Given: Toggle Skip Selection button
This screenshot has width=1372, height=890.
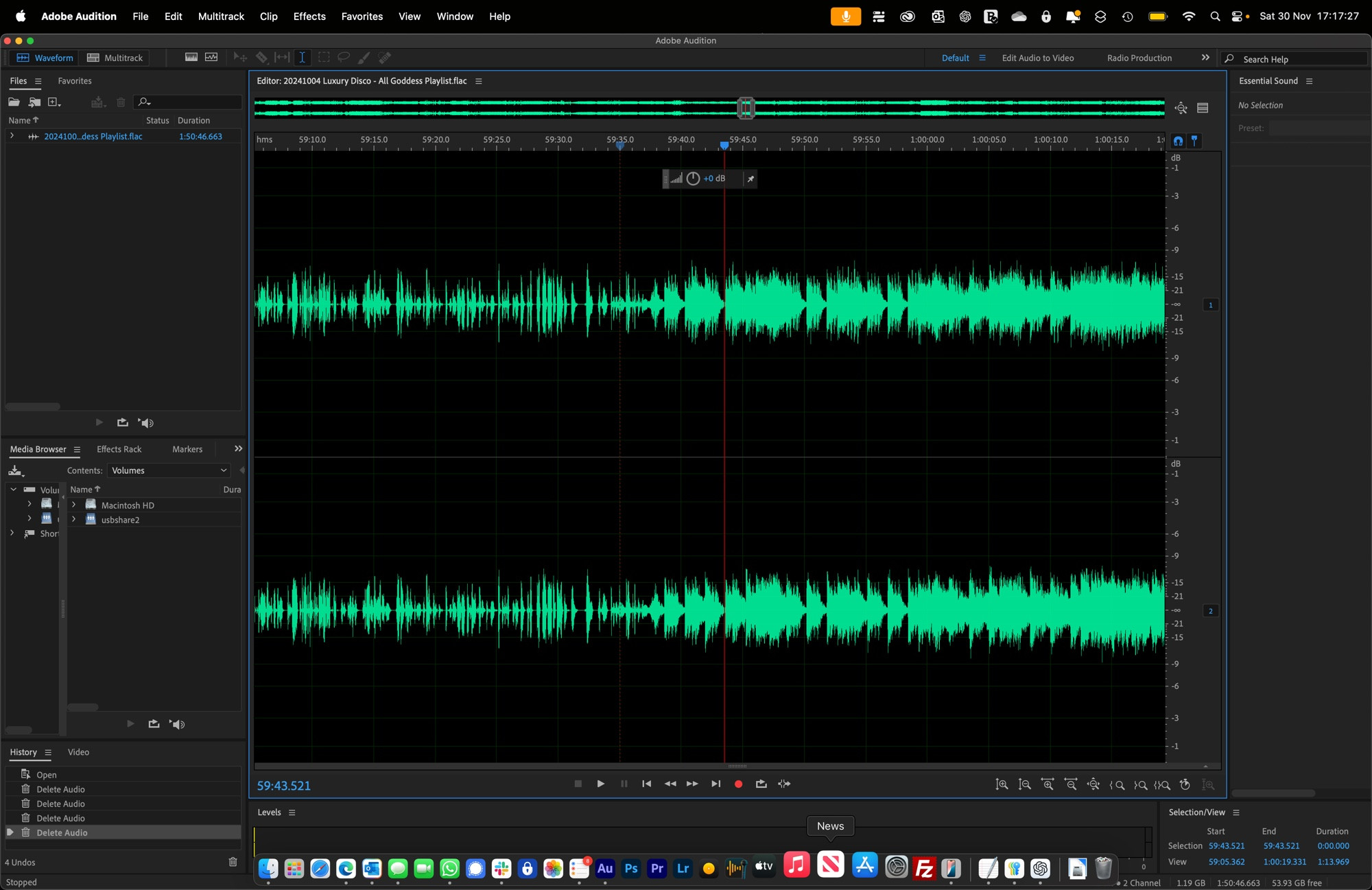Looking at the screenshot, I should tap(784, 784).
